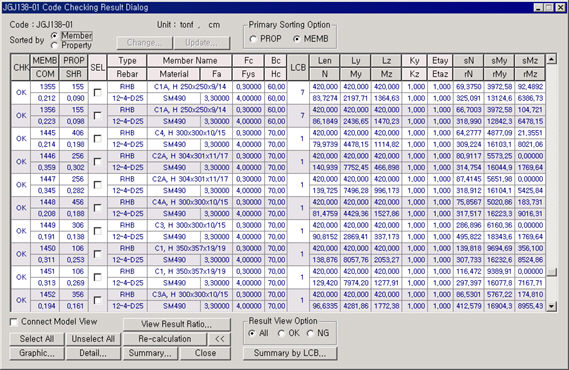The width and height of the screenshot is (569, 370).
Task: Tick SEL checkbox for member 1446
Action: click(x=97, y=162)
